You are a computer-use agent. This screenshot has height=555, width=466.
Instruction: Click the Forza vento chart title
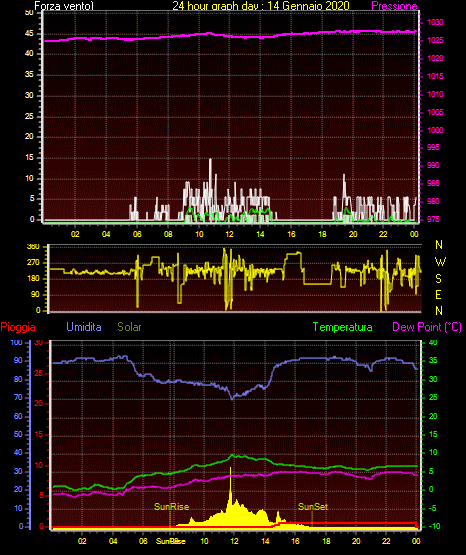(x=64, y=6)
